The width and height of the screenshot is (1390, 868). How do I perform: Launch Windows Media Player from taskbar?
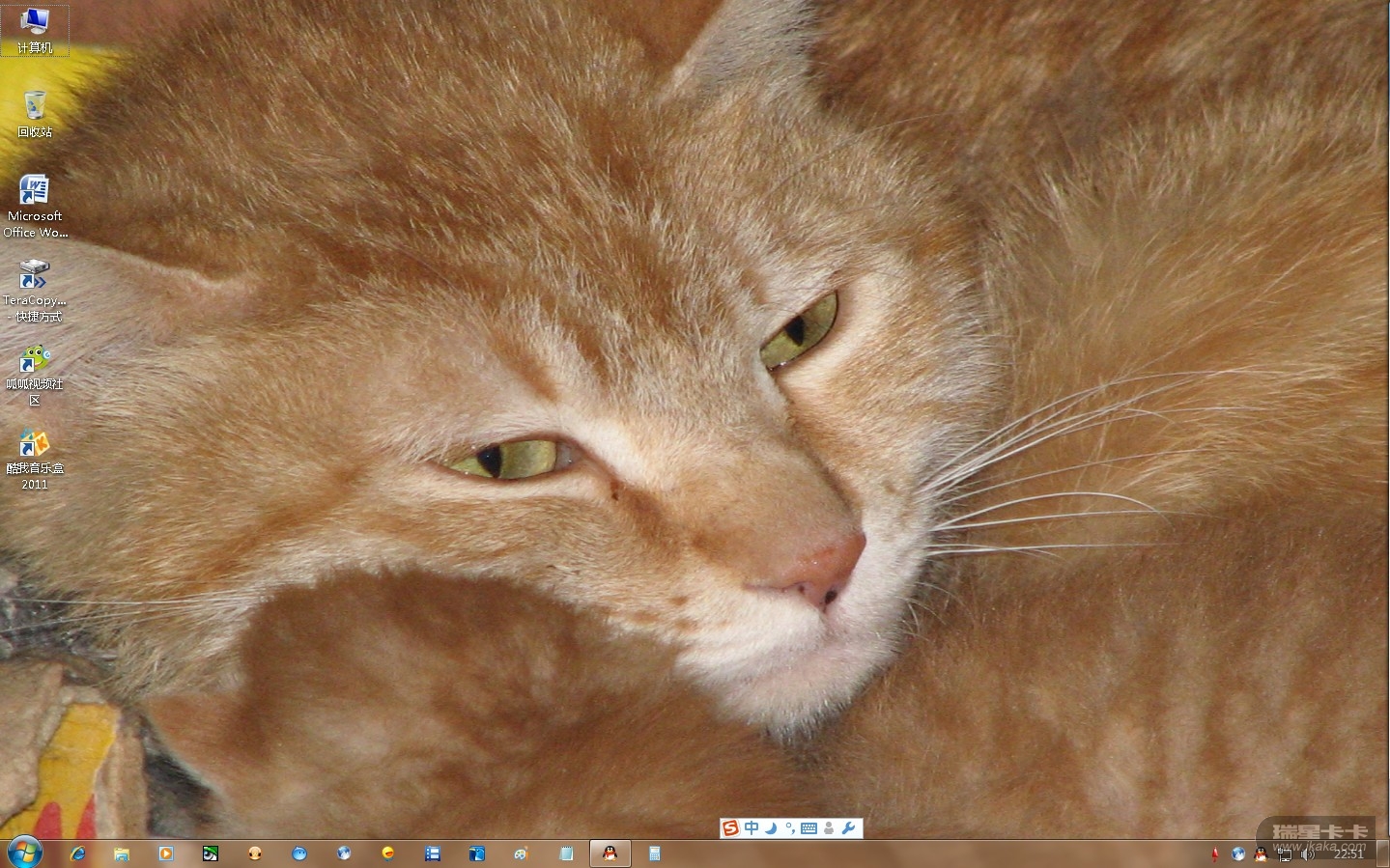pos(166,854)
